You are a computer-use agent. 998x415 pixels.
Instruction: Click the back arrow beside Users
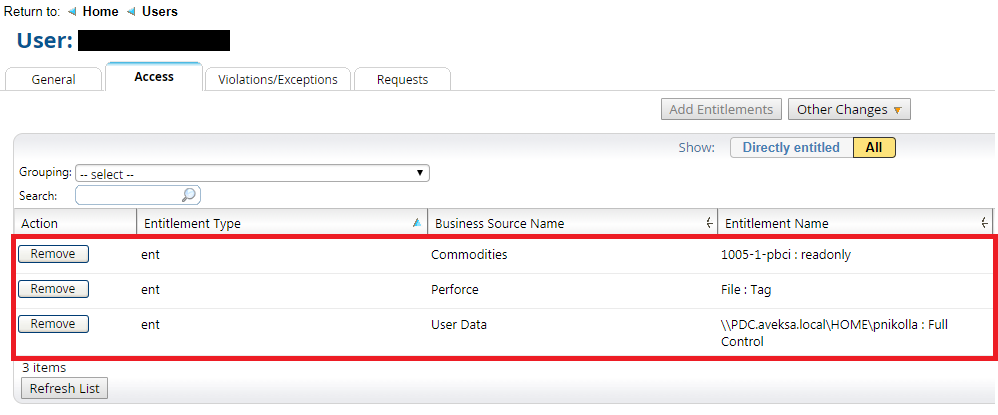132,12
